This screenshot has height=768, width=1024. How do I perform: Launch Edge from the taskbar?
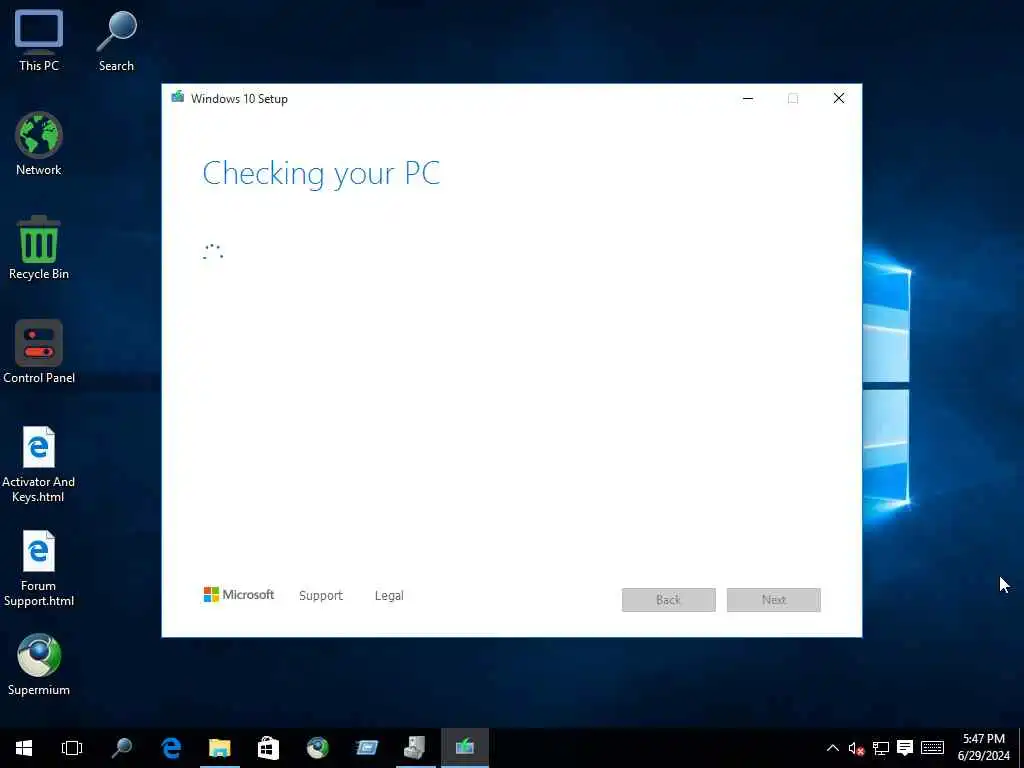pyautogui.click(x=171, y=748)
